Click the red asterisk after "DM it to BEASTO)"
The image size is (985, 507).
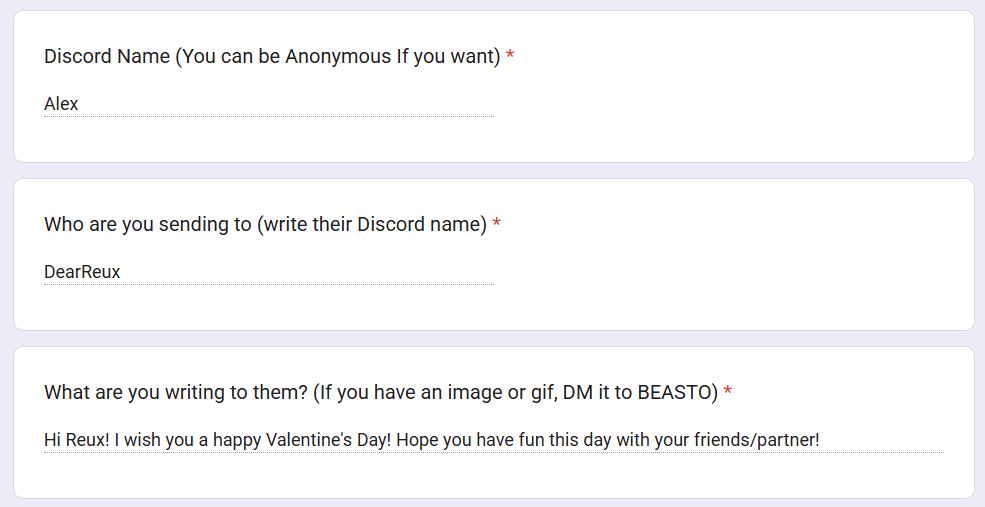728,393
